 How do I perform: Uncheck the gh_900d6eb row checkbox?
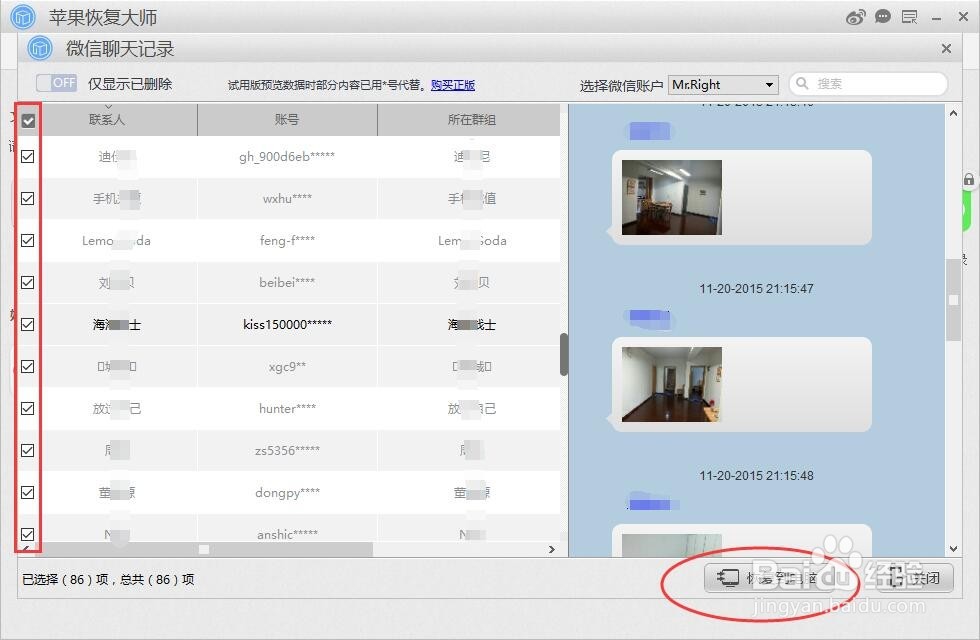click(x=28, y=156)
